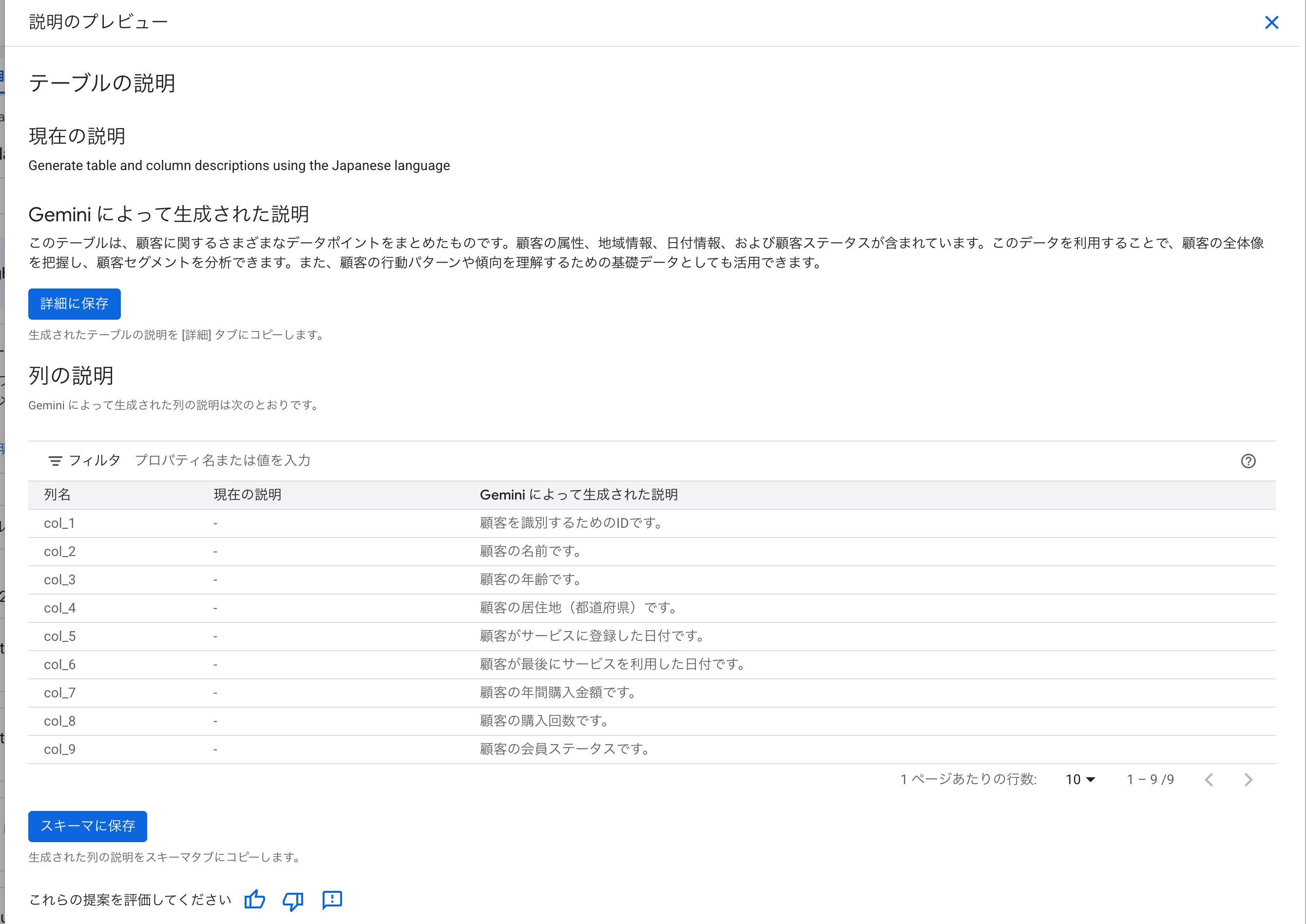1306x924 pixels.
Task: Click the filter icon above the column table
Action: pyautogui.click(x=55, y=461)
